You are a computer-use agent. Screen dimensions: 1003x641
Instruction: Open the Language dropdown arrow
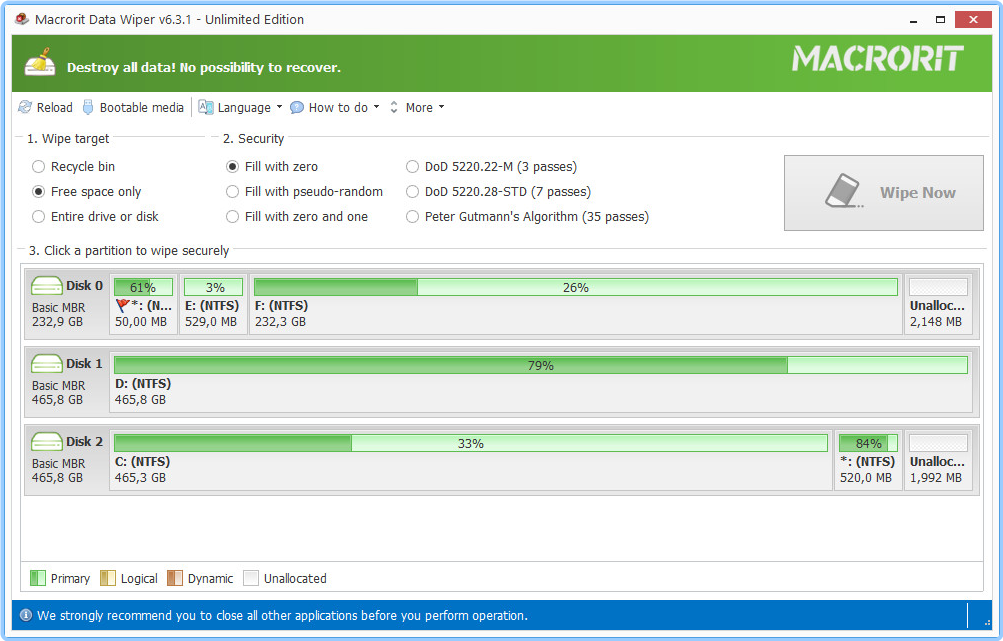pos(280,107)
